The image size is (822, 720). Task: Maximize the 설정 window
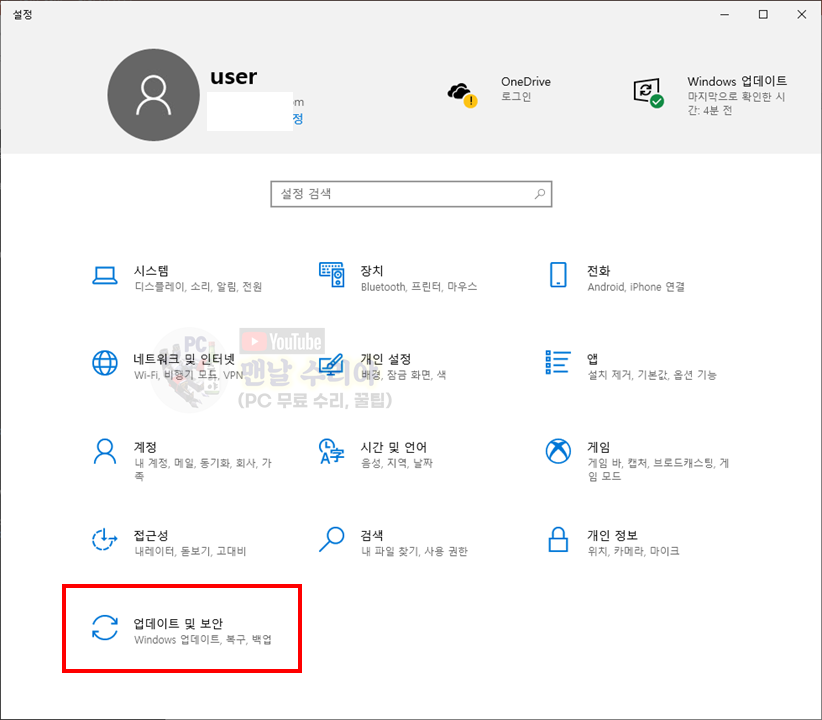point(763,14)
